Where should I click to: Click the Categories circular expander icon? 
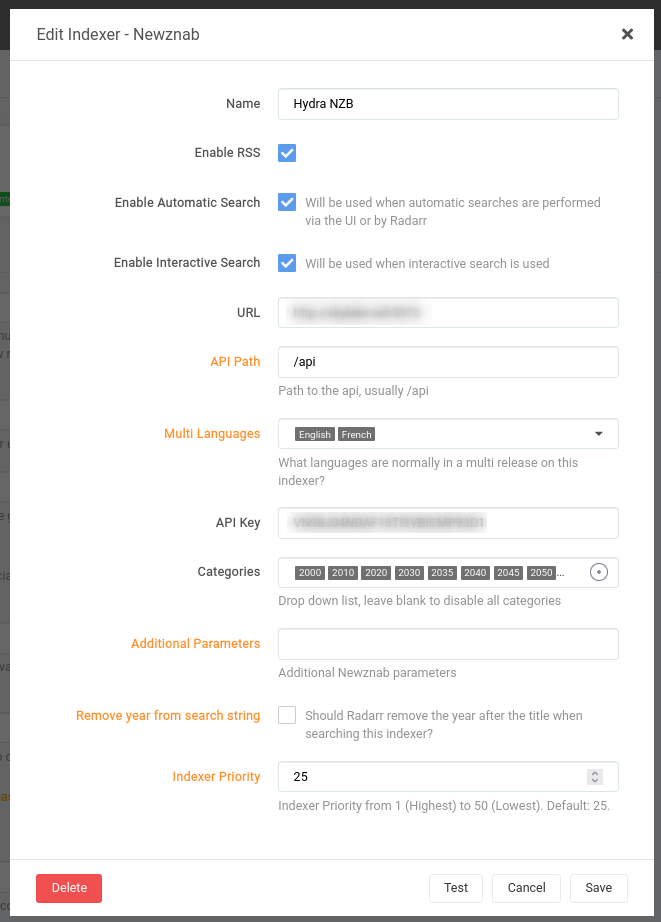(x=598, y=571)
